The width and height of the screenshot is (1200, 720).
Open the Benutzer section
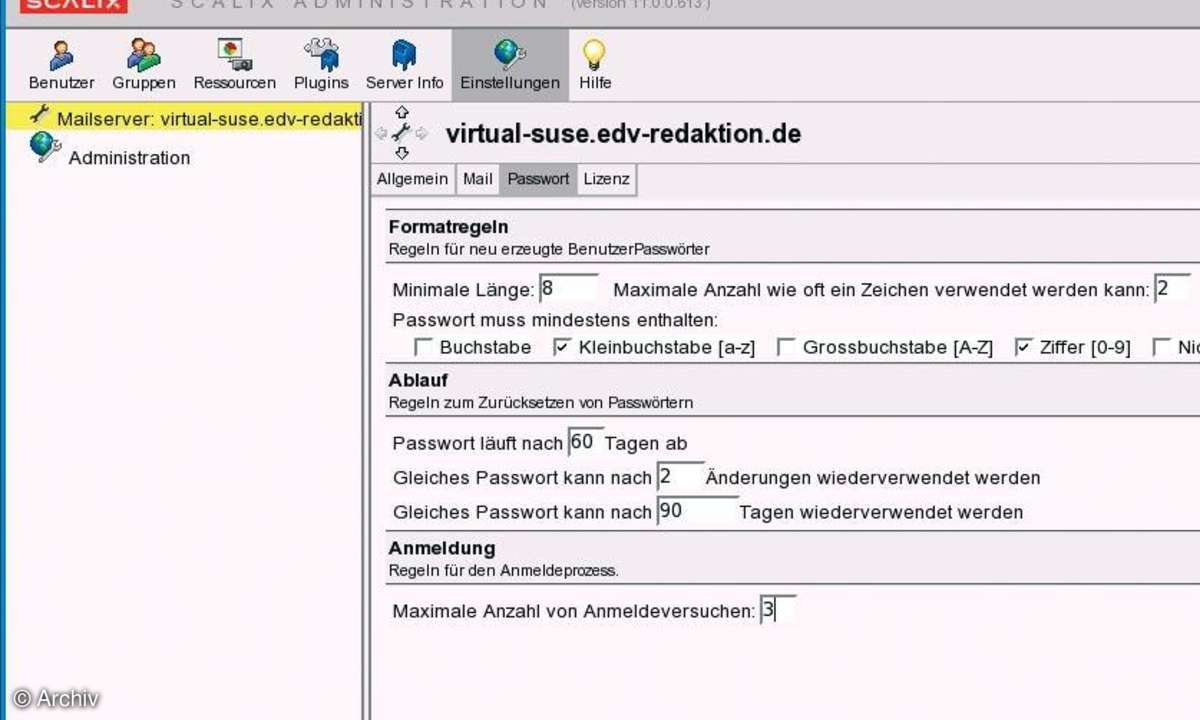coord(61,65)
